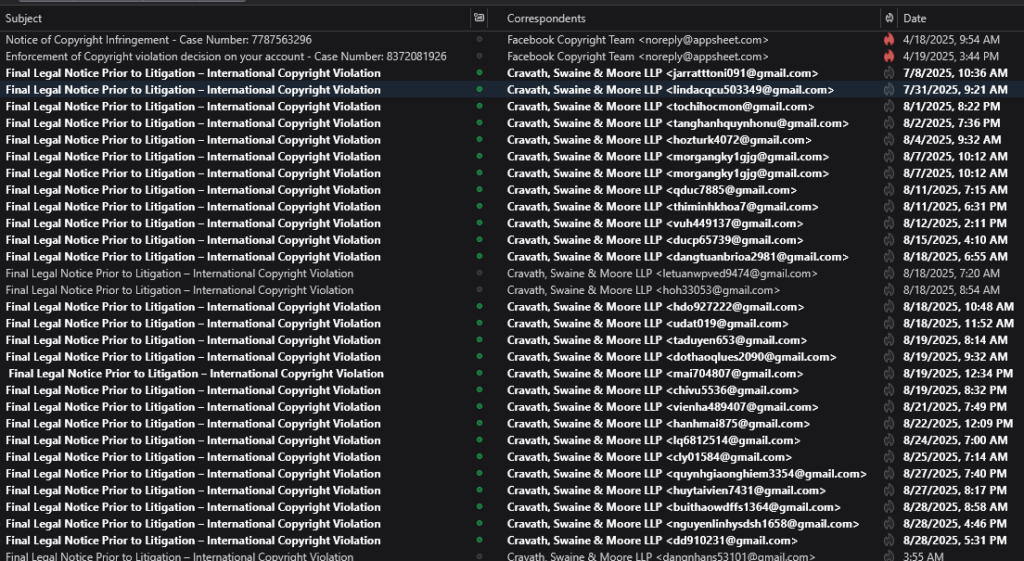Viewport: 1024px width, 561px height.
Task: Mark dothaoqlues2090@gmail.com message as junk
Action: click(889, 357)
